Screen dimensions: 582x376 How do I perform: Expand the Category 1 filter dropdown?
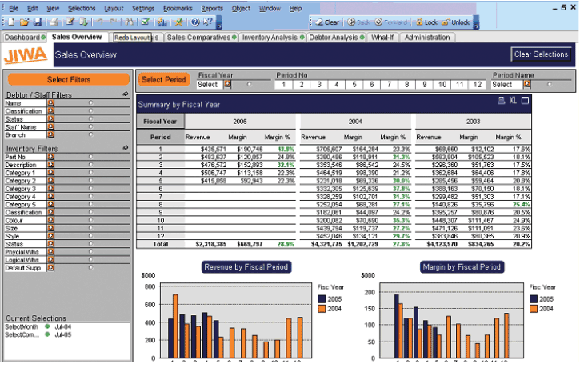50,173
